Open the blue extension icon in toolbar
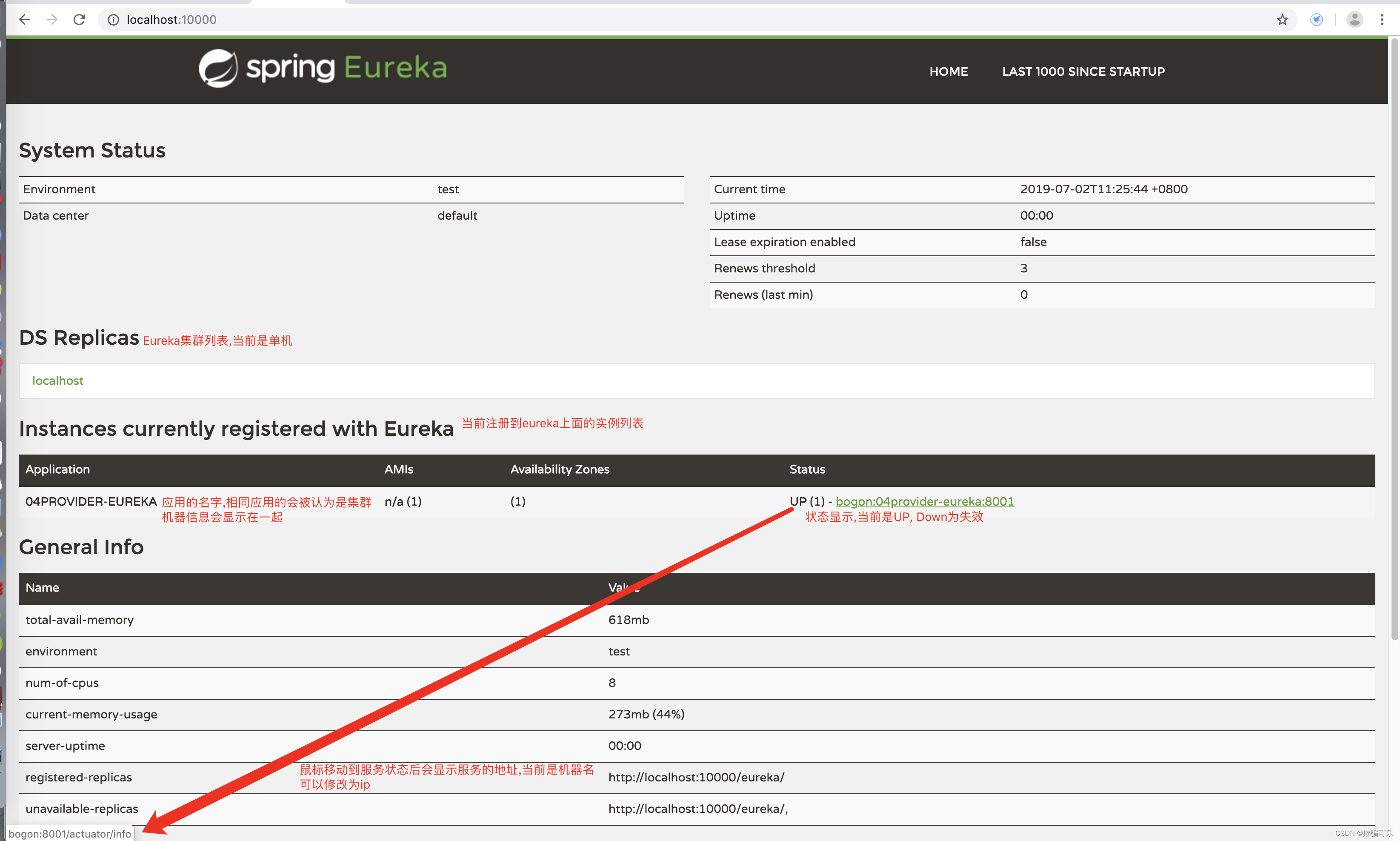 pyautogui.click(x=1316, y=20)
